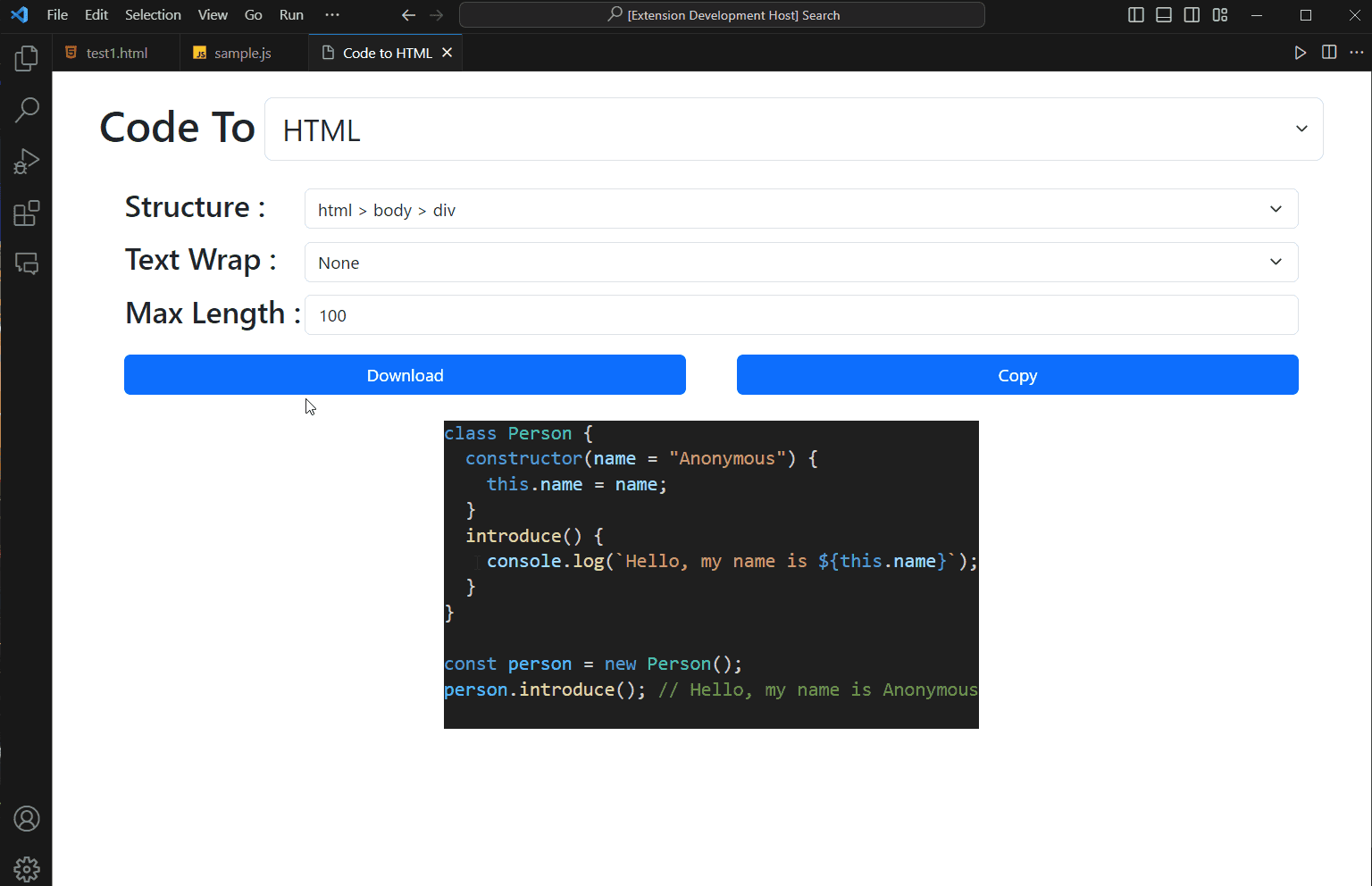Click the Download button
Image resolution: width=1372 pixels, height=886 pixels.
(405, 375)
